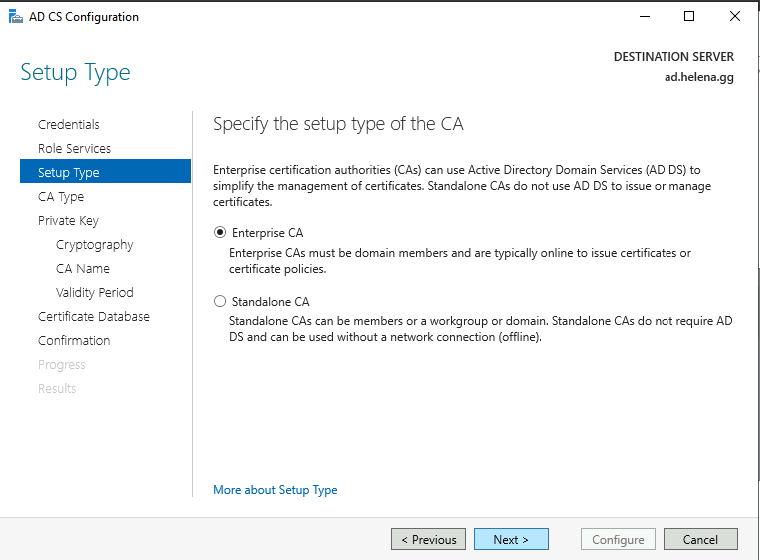This screenshot has width=760, height=560.
Task: Open the Private Key step
Action: [68, 221]
